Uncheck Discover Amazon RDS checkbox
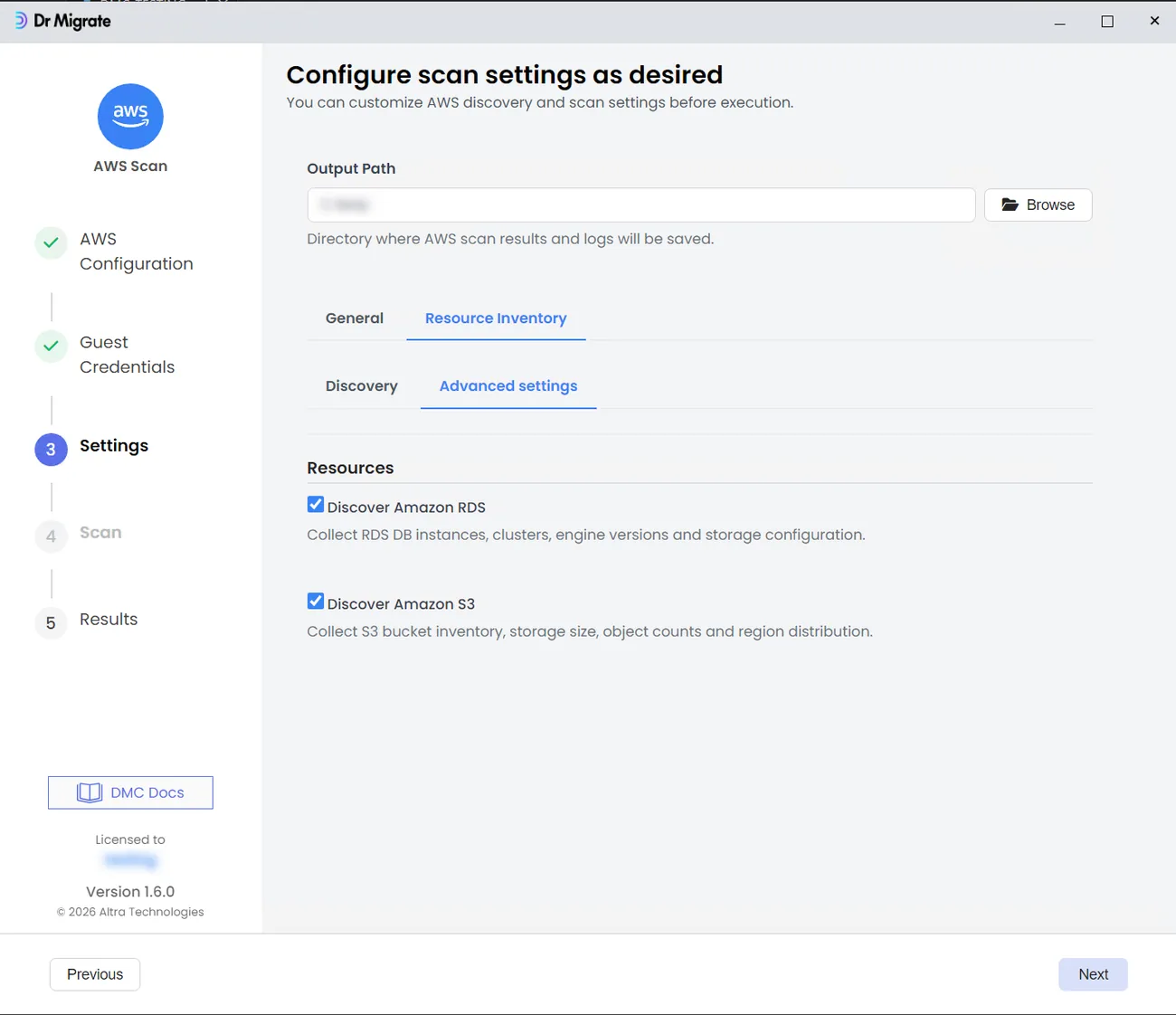This screenshot has height=1015, width=1176. pos(316,505)
